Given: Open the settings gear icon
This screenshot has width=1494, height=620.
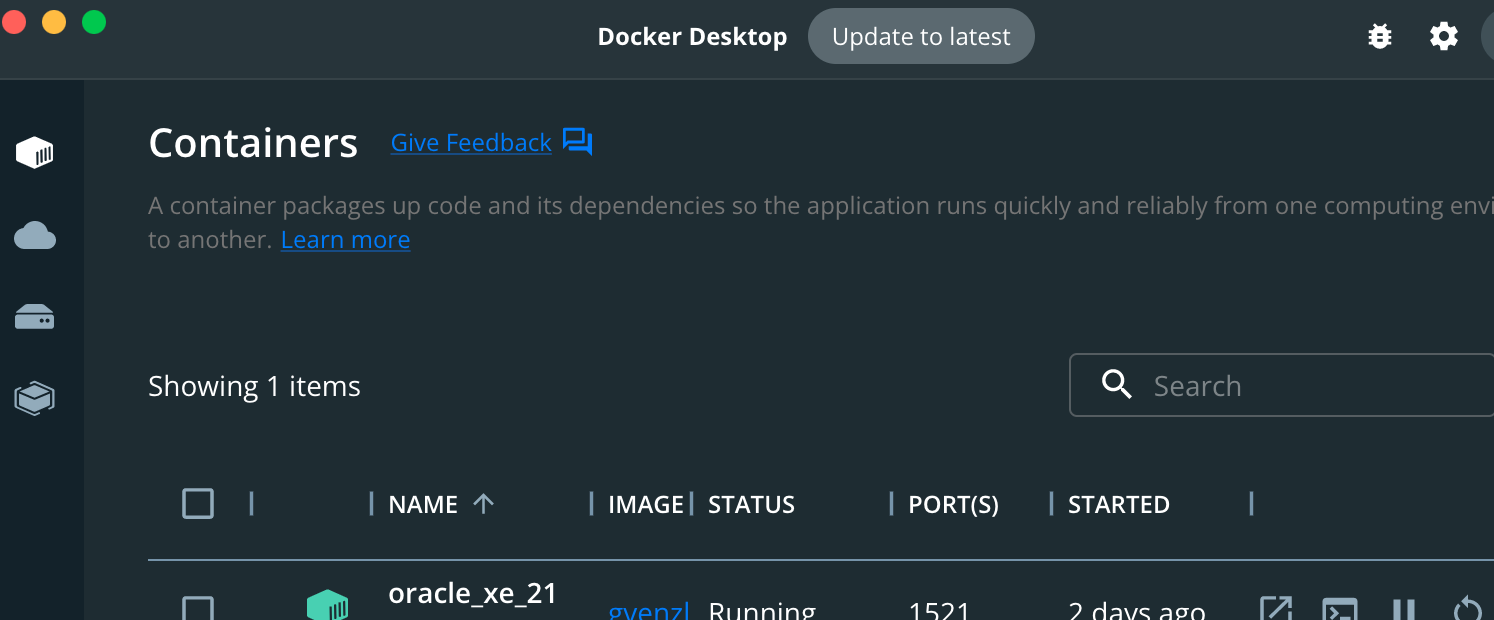Looking at the screenshot, I should (1444, 37).
